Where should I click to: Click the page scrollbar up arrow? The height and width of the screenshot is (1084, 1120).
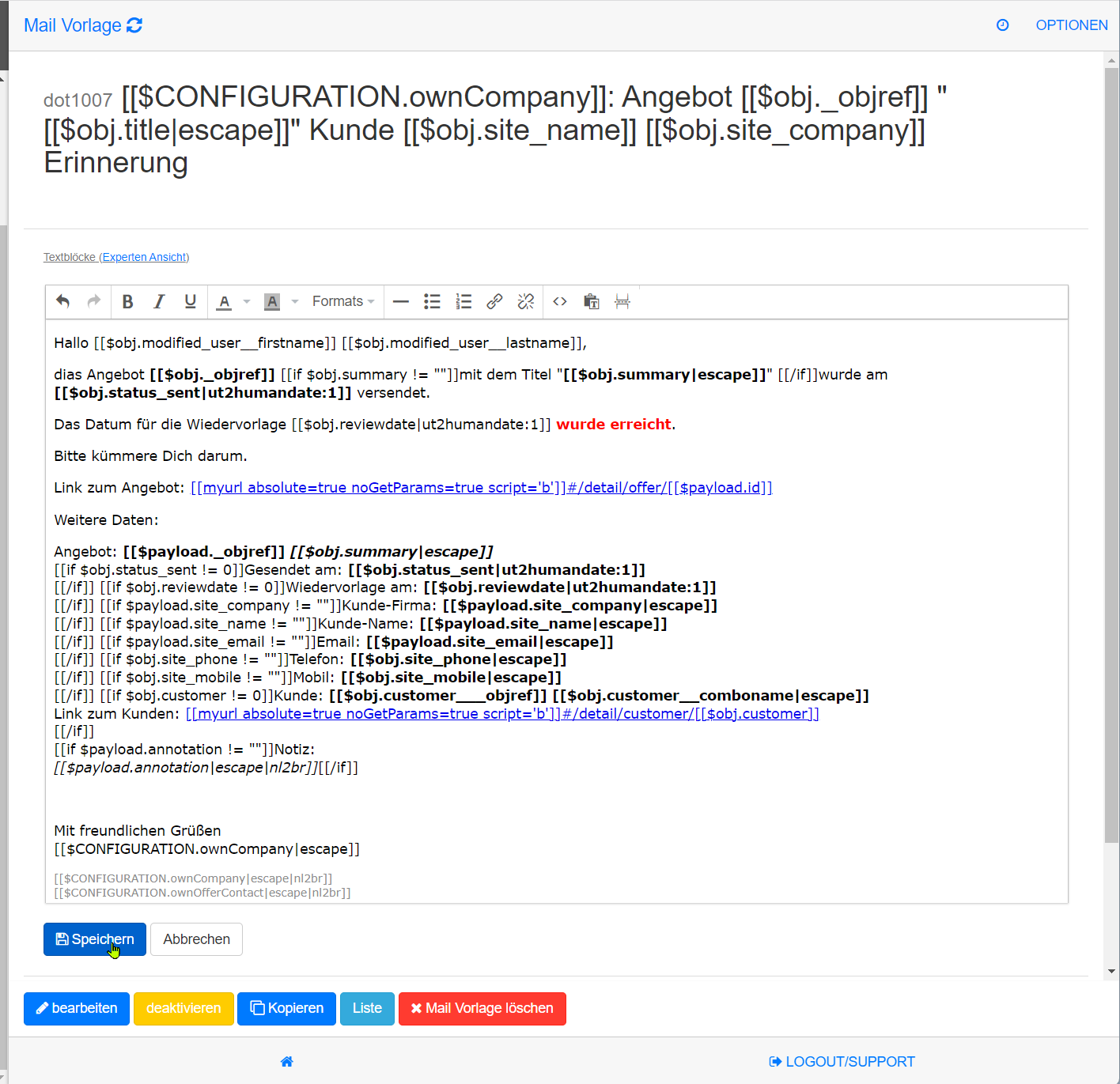pyautogui.click(x=1112, y=60)
